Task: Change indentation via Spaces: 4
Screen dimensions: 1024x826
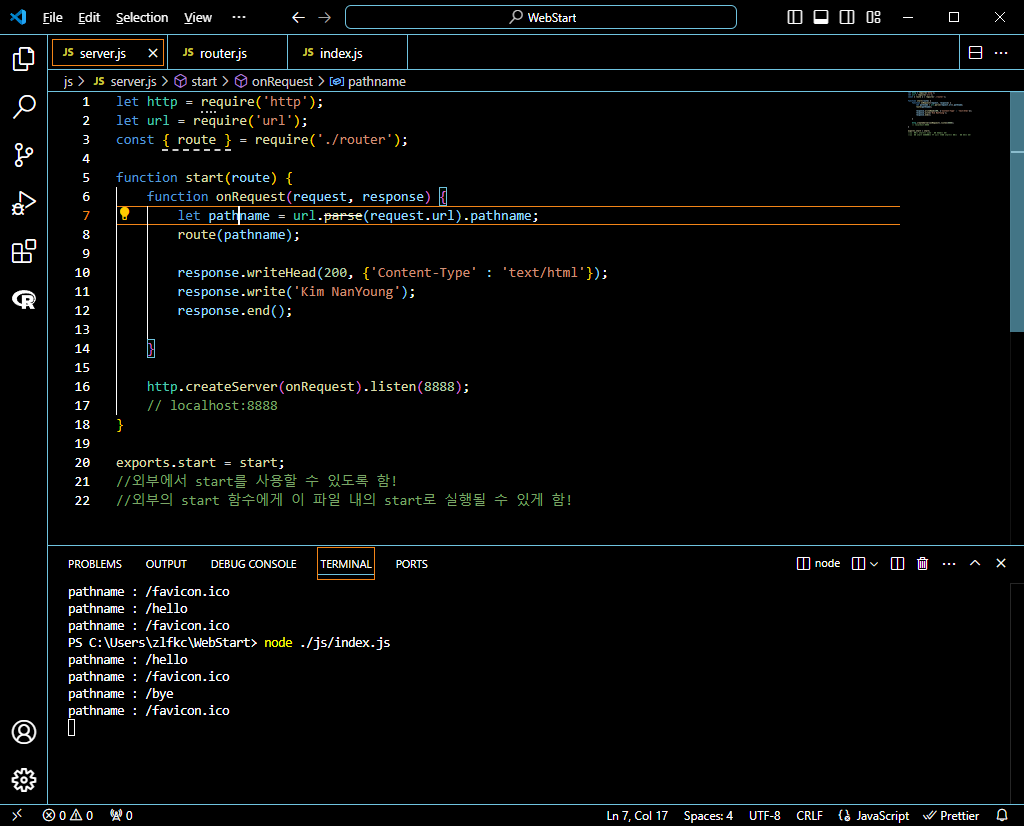Action: pos(708,816)
